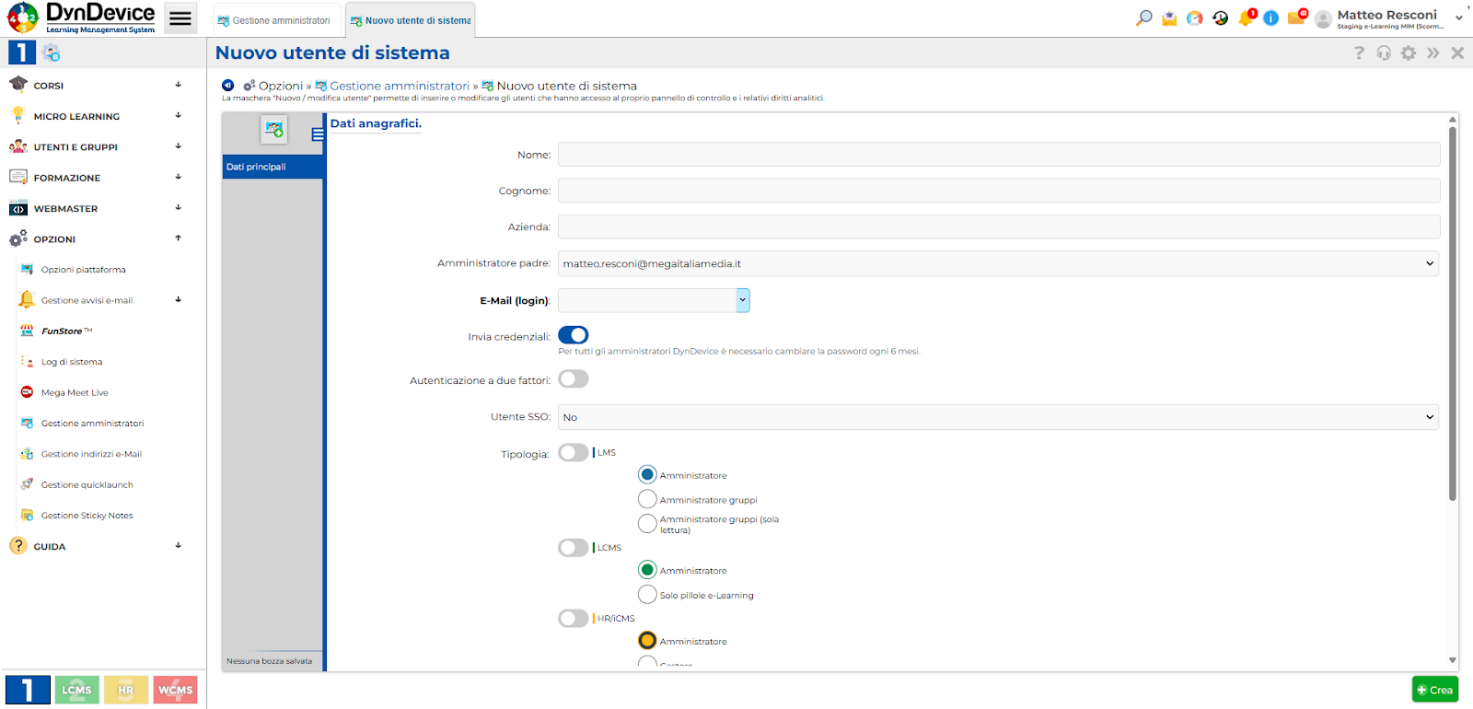Click the question mark help icon

pyautogui.click(x=1358, y=53)
